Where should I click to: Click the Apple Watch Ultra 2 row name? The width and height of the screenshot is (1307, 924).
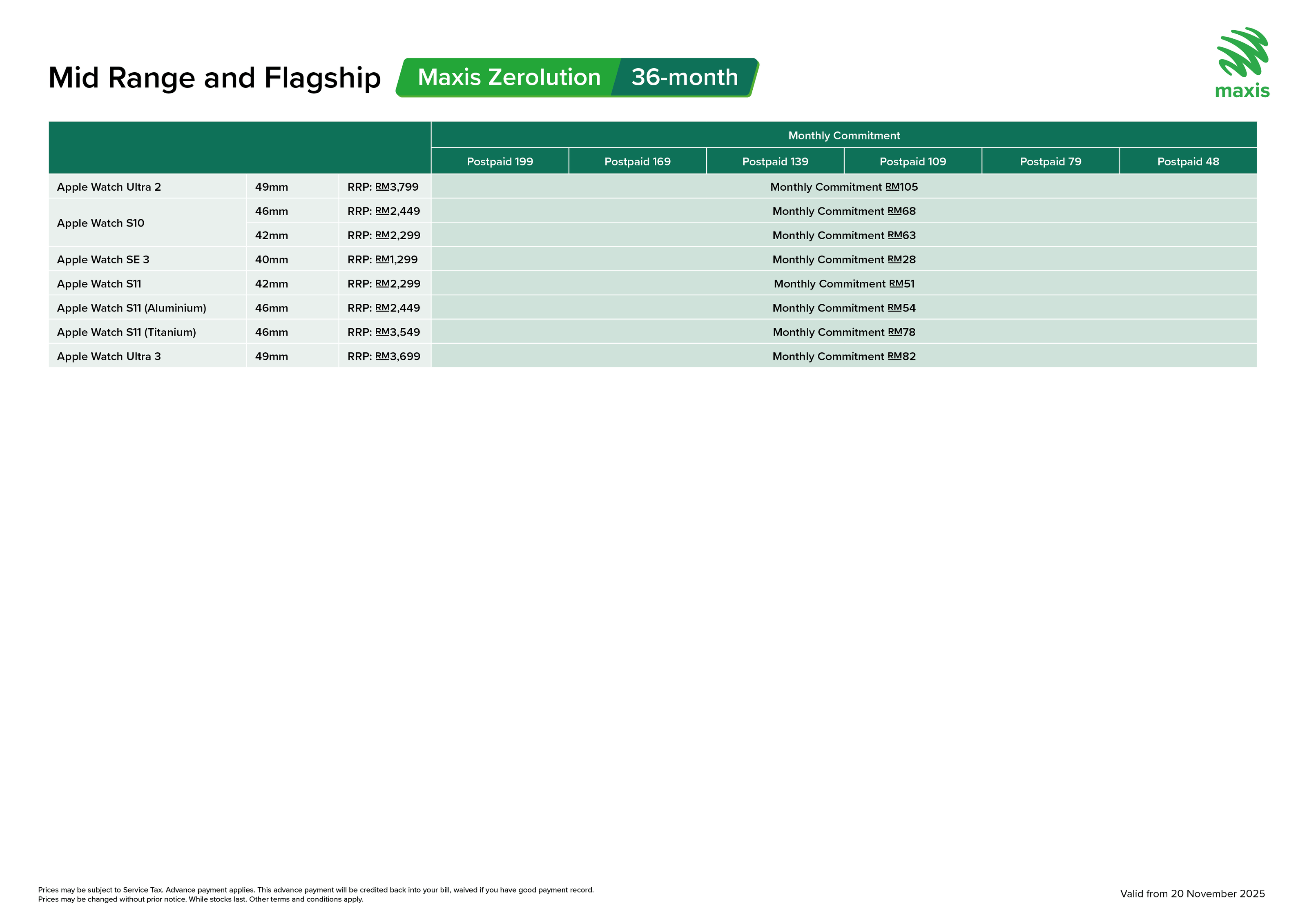(x=109, y=187)
